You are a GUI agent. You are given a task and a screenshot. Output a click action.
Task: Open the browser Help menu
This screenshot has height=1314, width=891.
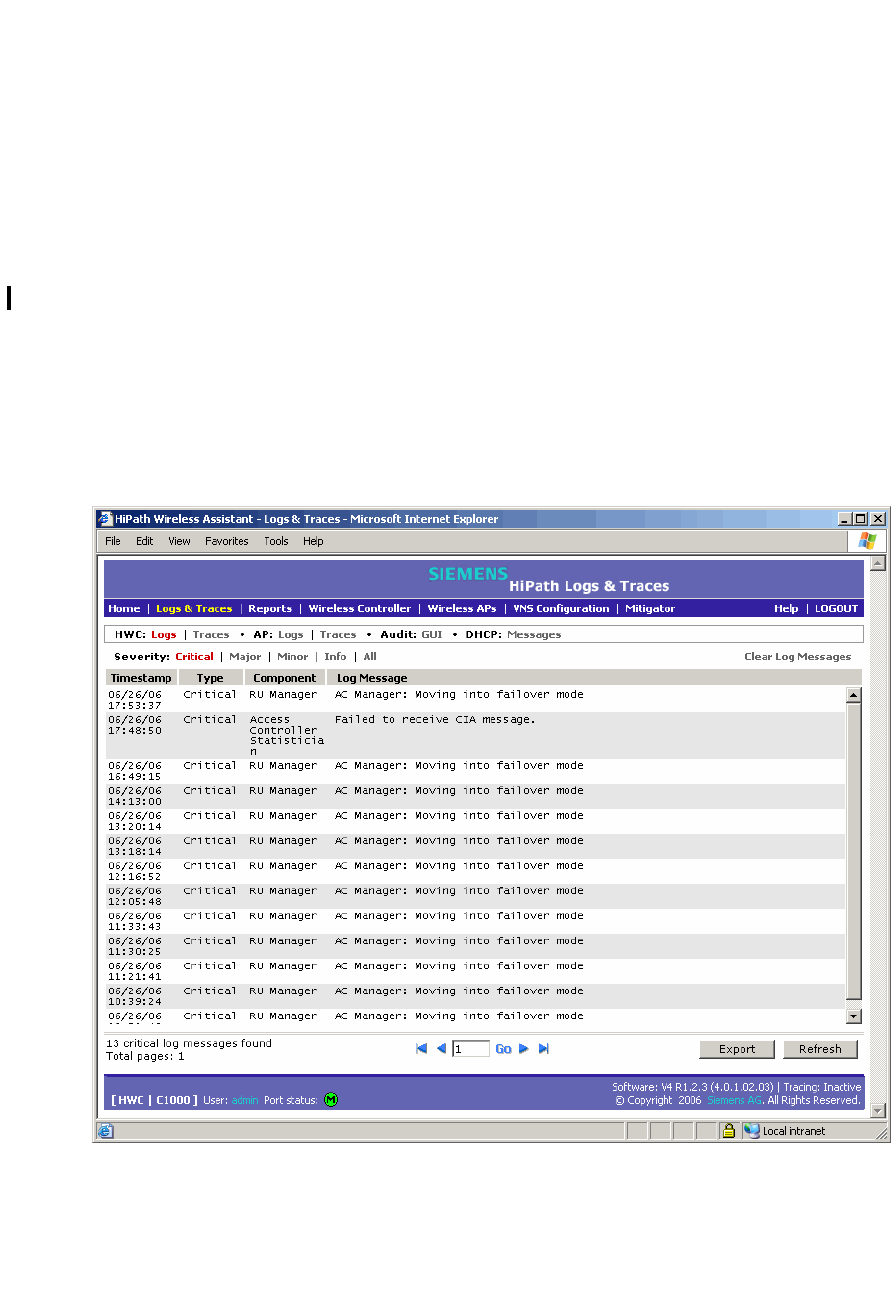pyautogui.click(x=313, y=541)
